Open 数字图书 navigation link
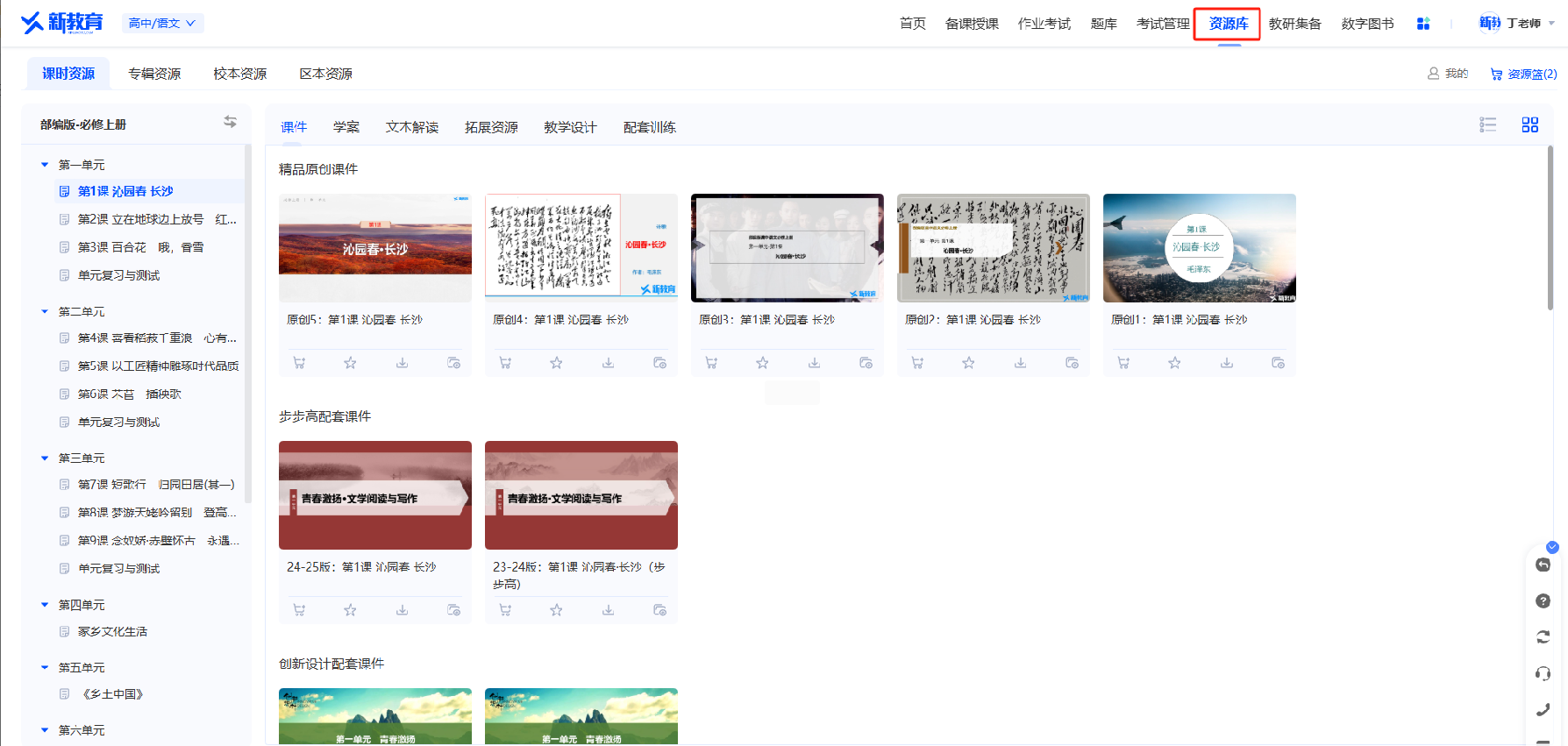The height and width of the screenshot is (746, 1568). pos(1367,24)
